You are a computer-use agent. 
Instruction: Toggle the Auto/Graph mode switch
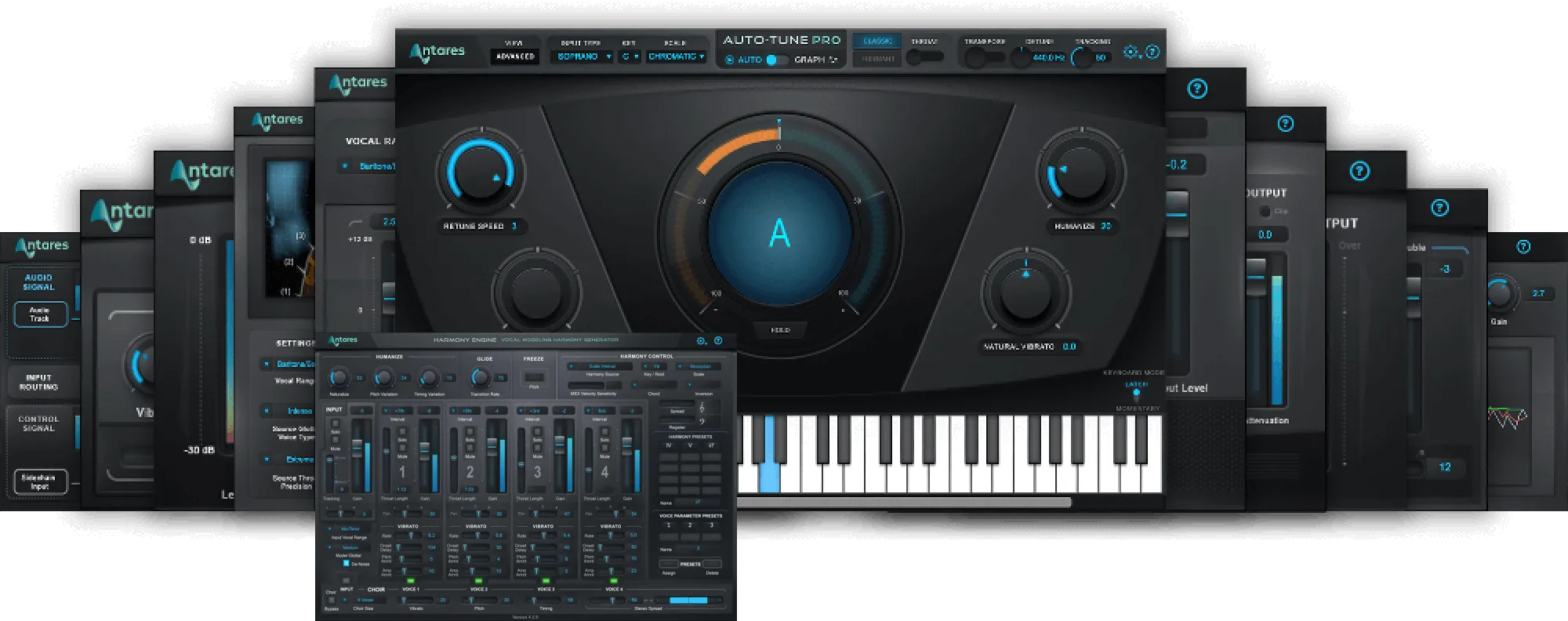pos(776,60)
